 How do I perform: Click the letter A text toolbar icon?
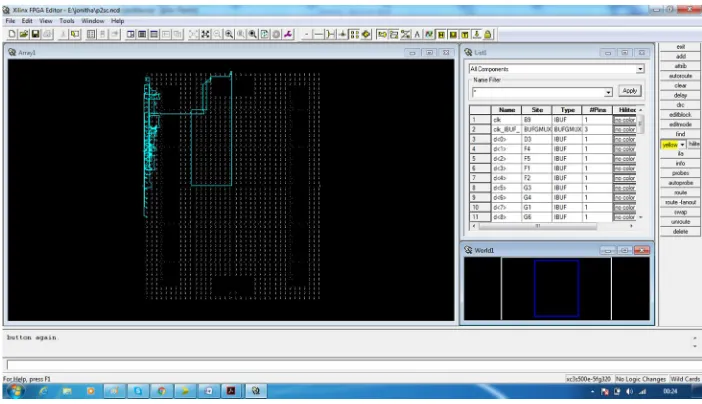[x=417, y=34]
